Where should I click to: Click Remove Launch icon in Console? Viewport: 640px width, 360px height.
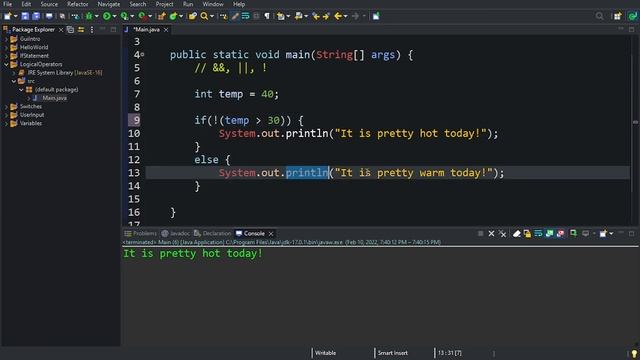(x=491, y=233)
